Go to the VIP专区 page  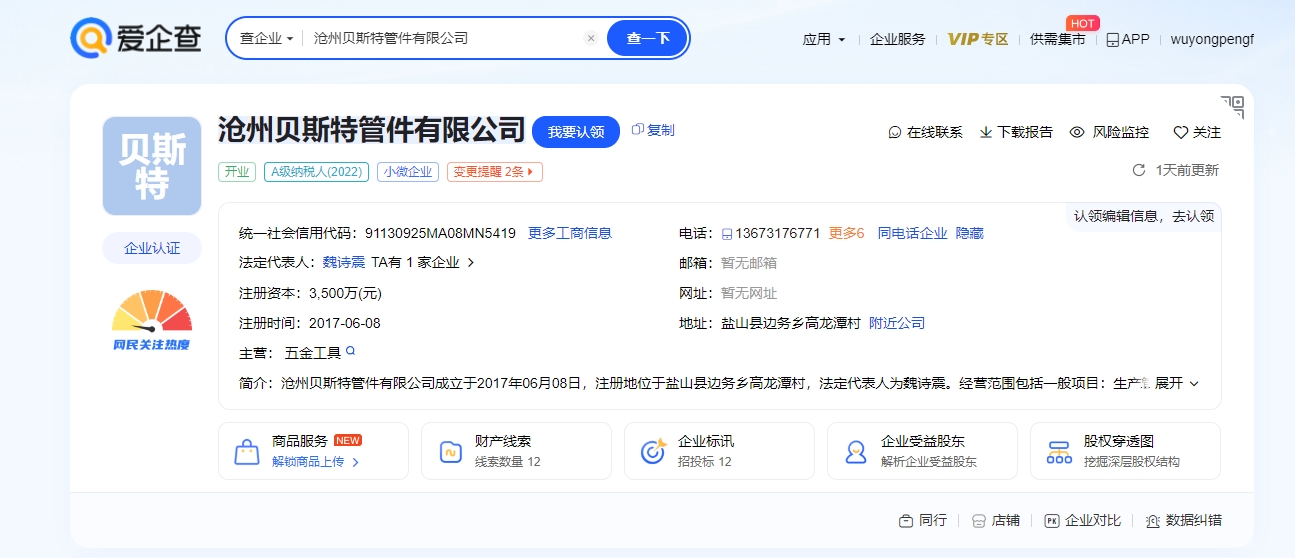pyautogui.click(x=978, y=39)
